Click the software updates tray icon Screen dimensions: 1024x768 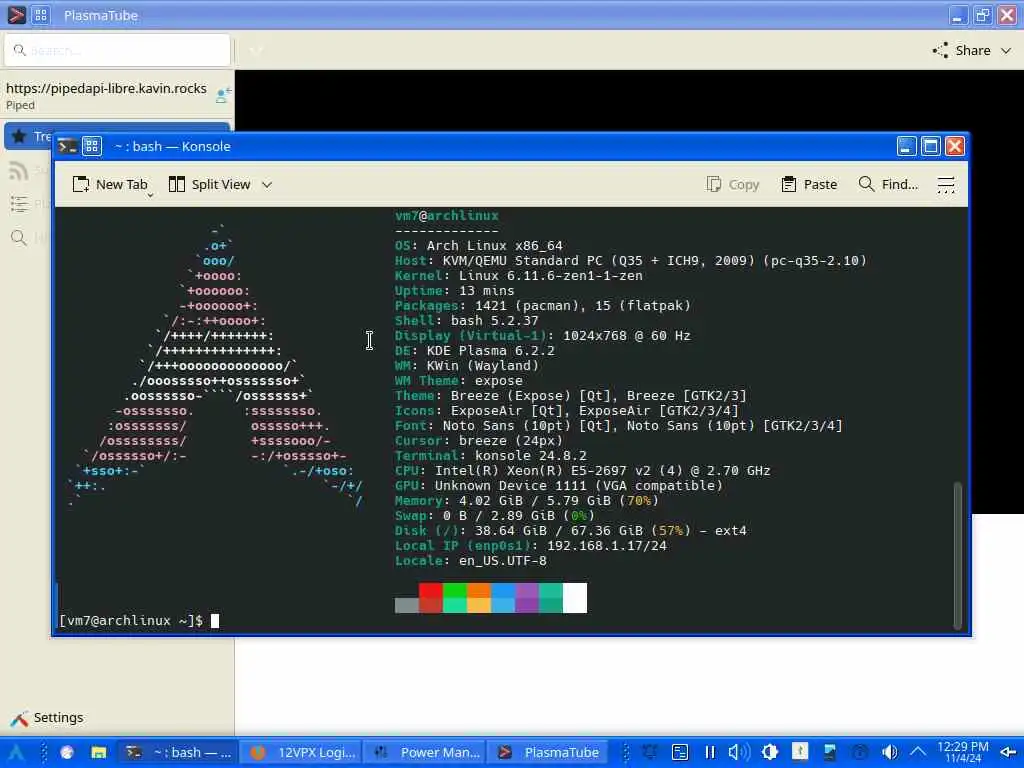(800, 752)
